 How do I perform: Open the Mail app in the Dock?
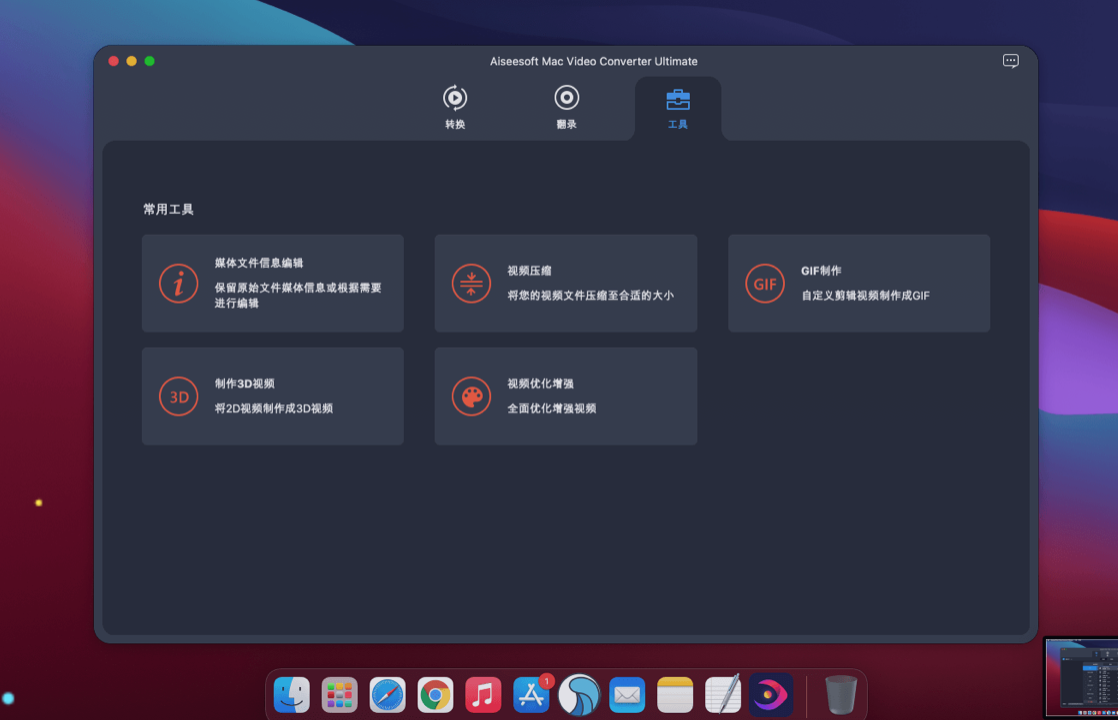627,693
